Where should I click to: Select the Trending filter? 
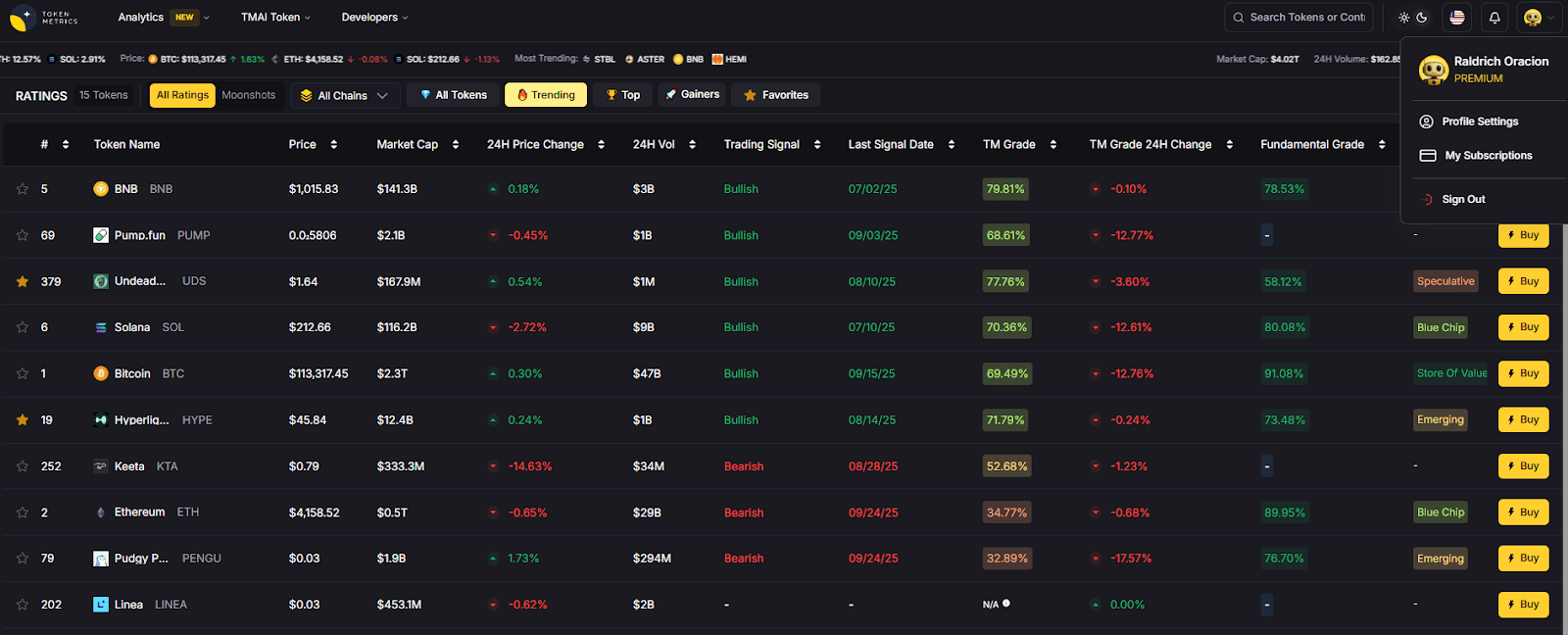click(546, 95)
